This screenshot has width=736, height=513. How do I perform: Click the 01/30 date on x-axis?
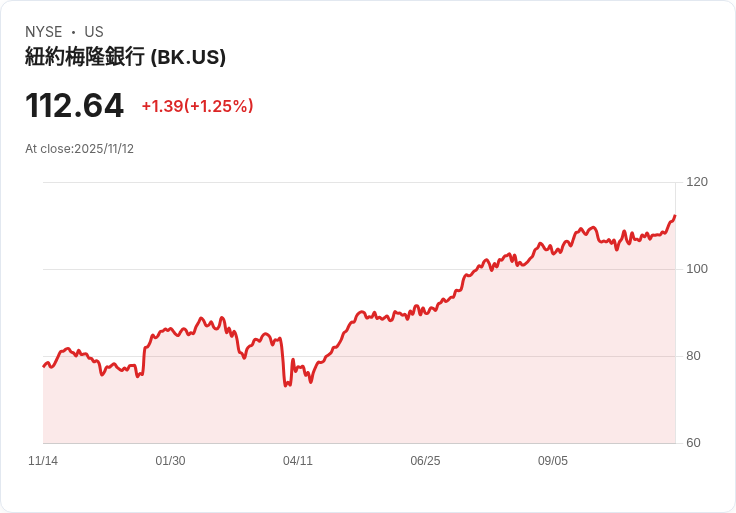[x=170, y=461]
